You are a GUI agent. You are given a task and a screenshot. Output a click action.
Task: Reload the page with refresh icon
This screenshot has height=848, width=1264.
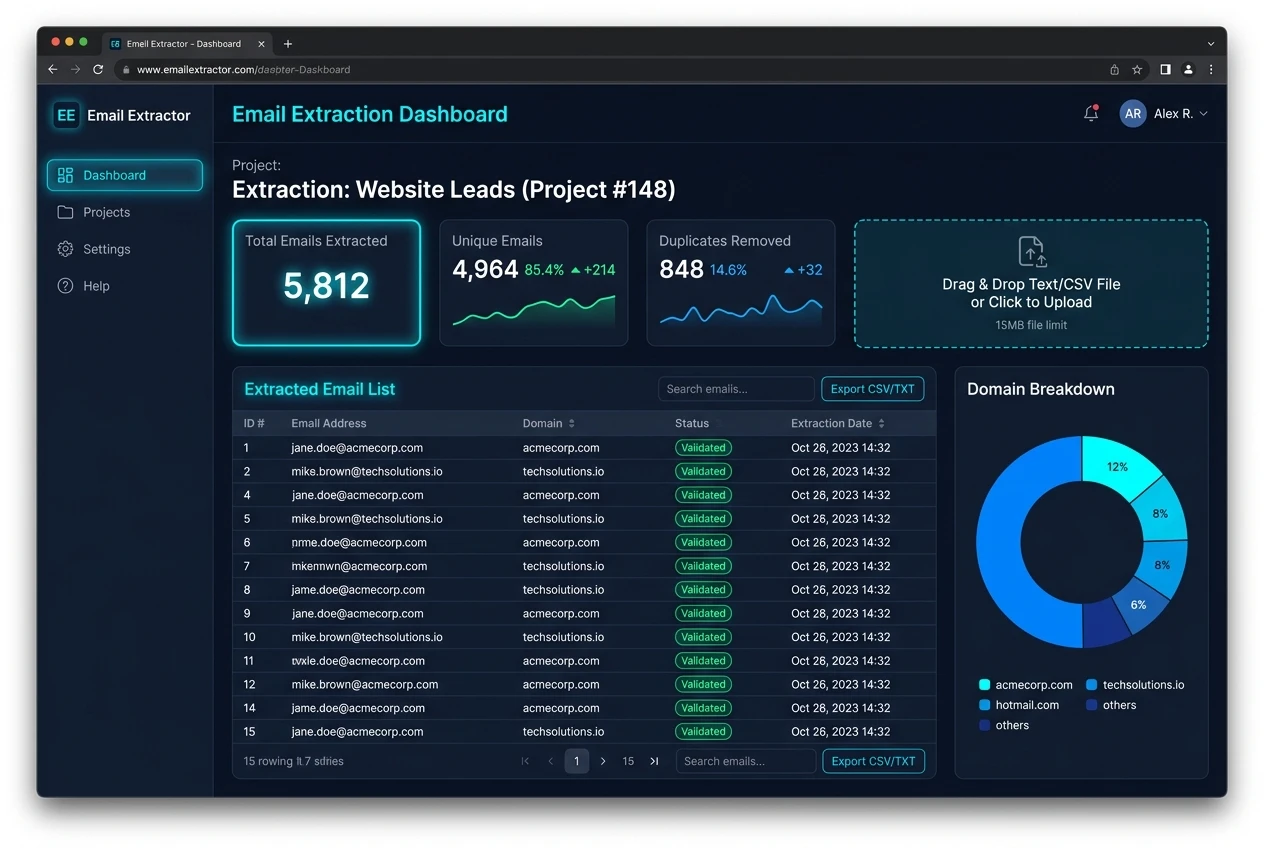(x=98, y=70)
